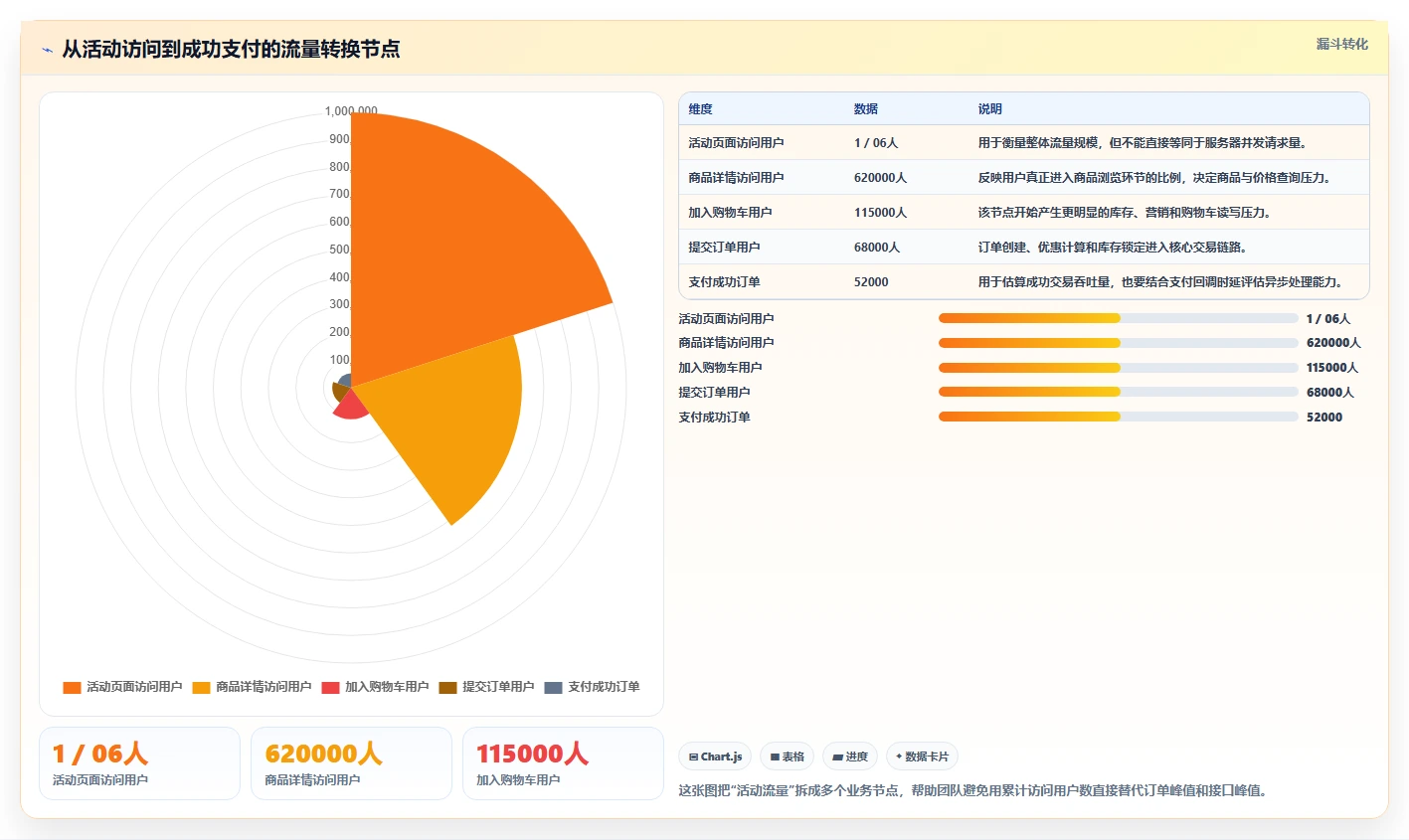Click the 活动页面访问用户 progress bar
This screenshot has width=1409, height=840.
[1119, 318]
